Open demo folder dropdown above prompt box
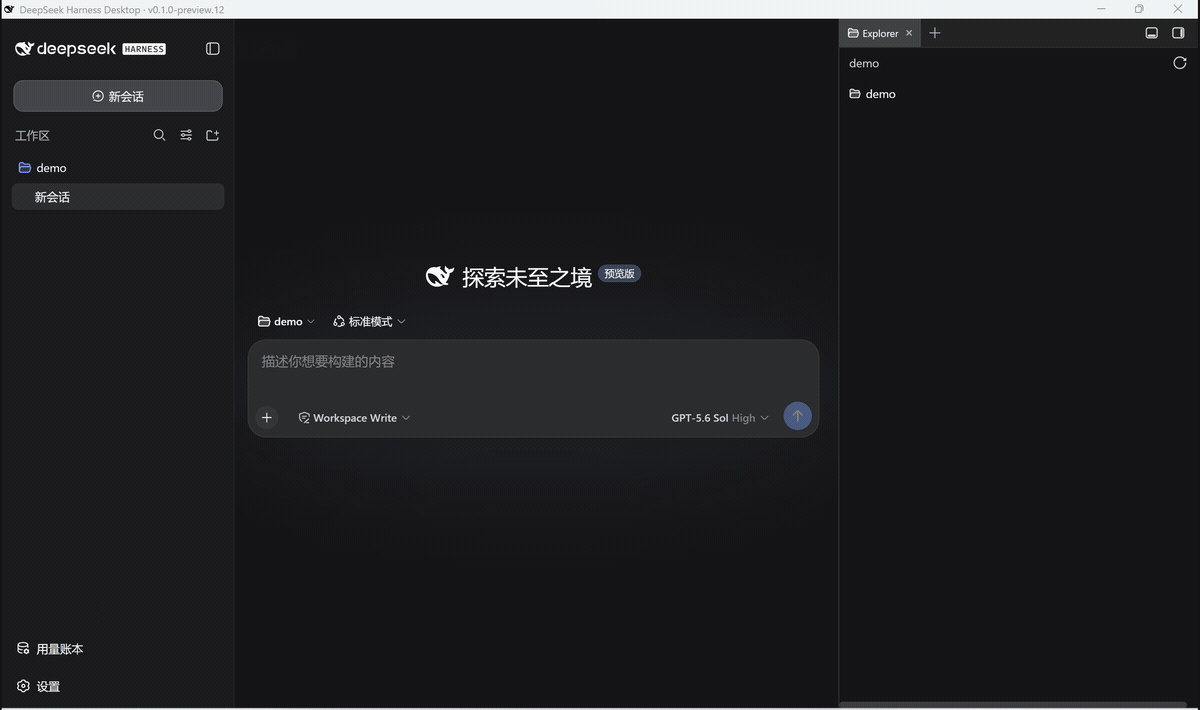Screen dimensions: 1200x710 pyautogui.click(x=286, y=321)
